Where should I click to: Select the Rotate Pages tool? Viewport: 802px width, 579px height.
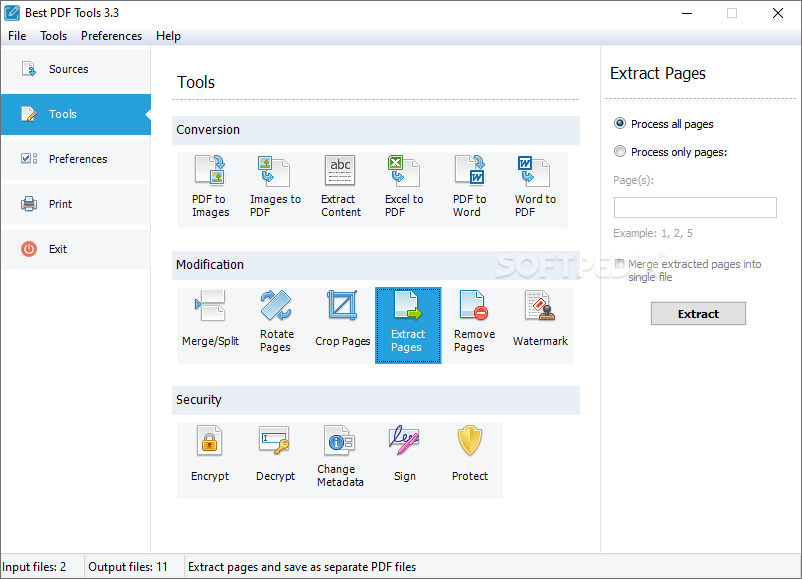[x=276, y=325]
